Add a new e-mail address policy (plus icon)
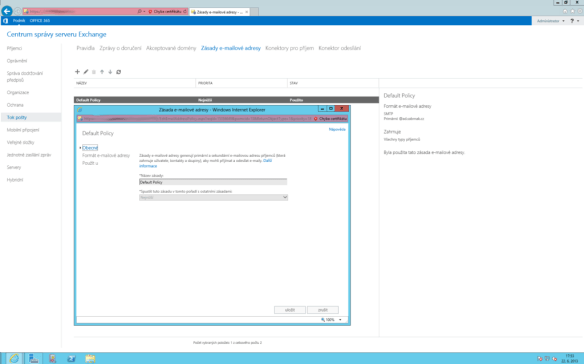 click(77, 72)
